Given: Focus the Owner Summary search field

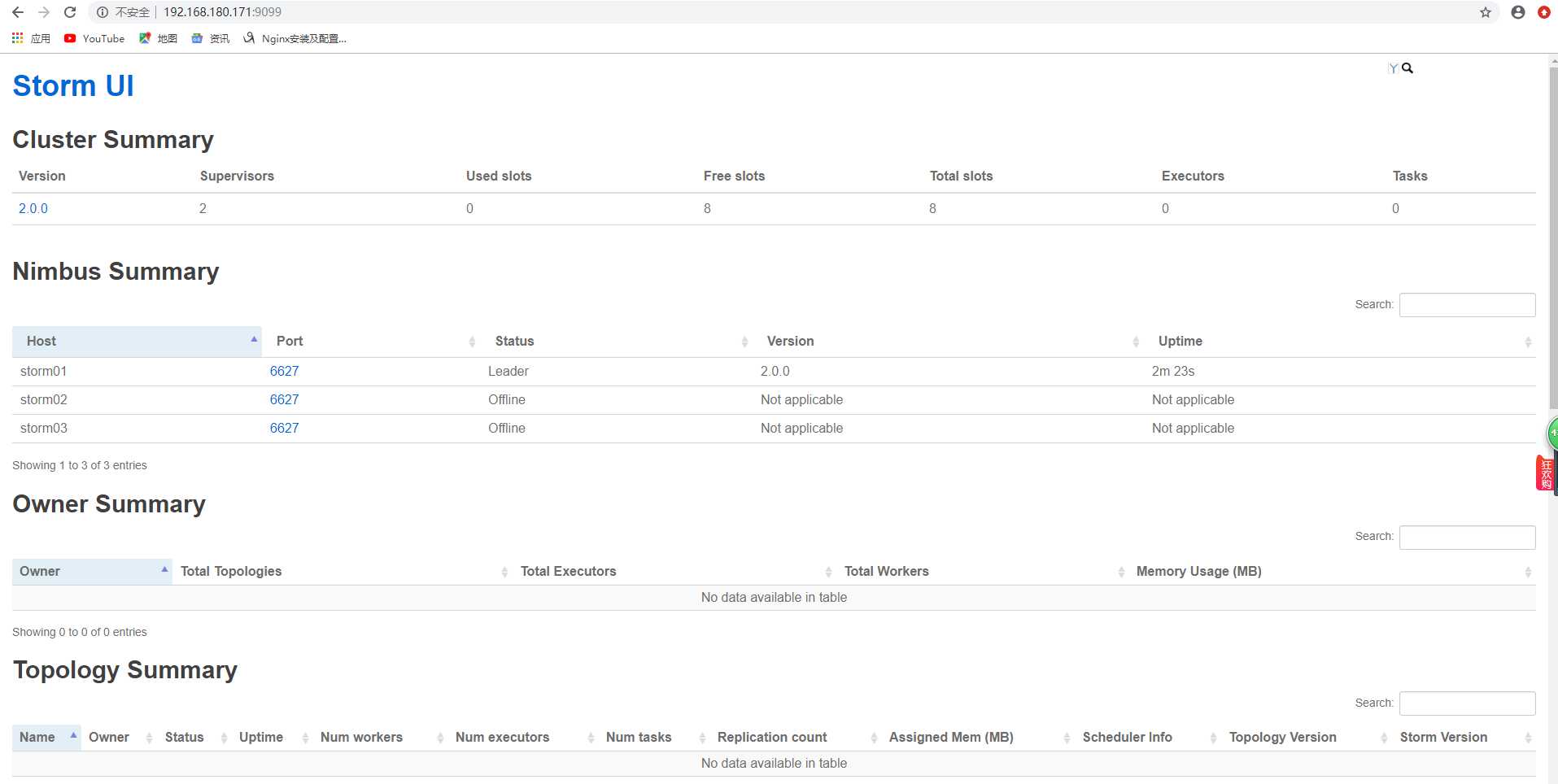Looking at the screenshot, I should [1467, 537].
